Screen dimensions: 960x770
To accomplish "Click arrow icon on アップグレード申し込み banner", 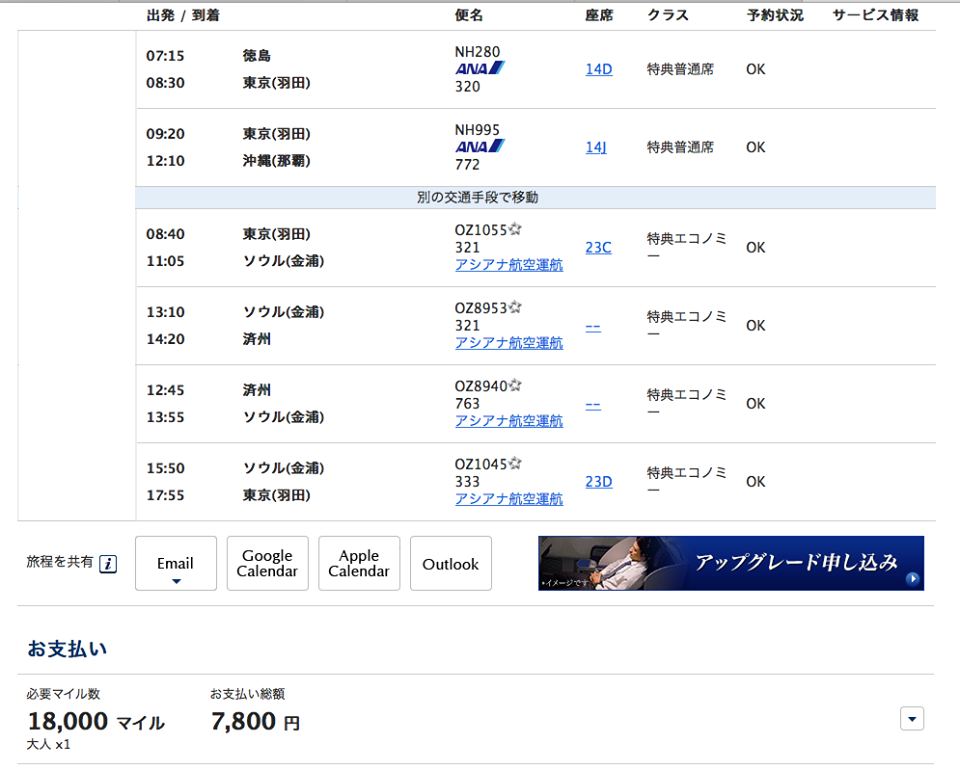I will tap(912, 578).
